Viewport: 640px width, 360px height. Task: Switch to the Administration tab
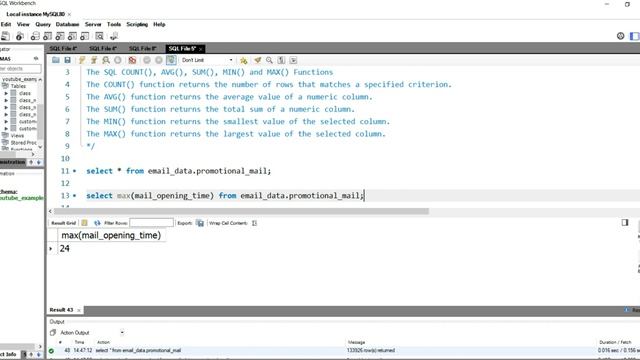12,162
